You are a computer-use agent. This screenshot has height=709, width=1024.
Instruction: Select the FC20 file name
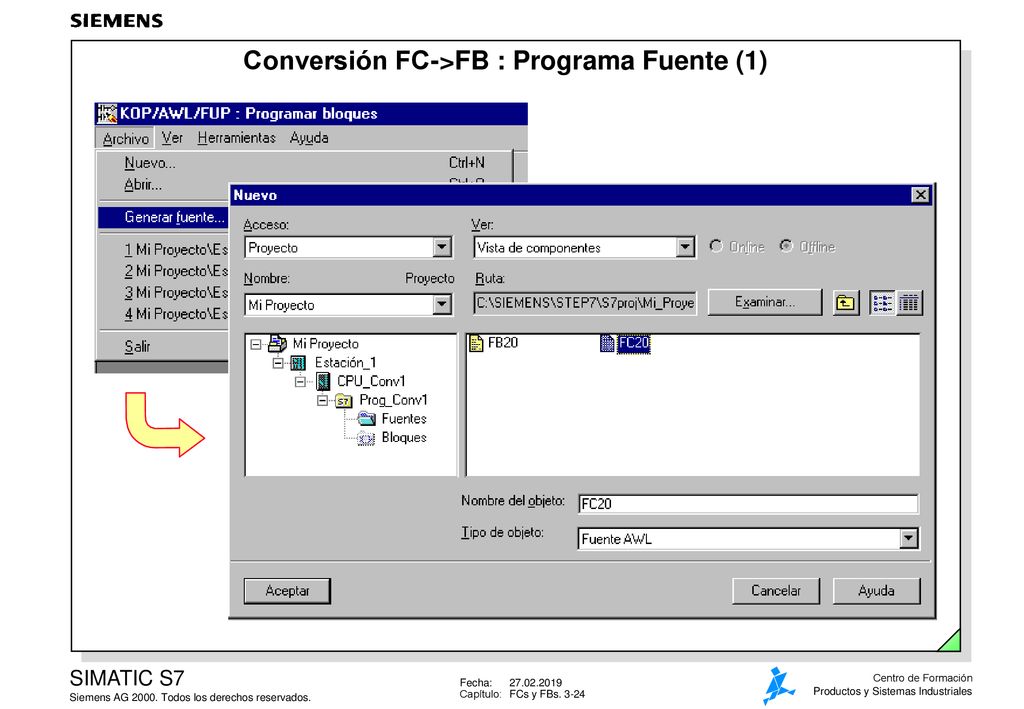tap(633, 343)
